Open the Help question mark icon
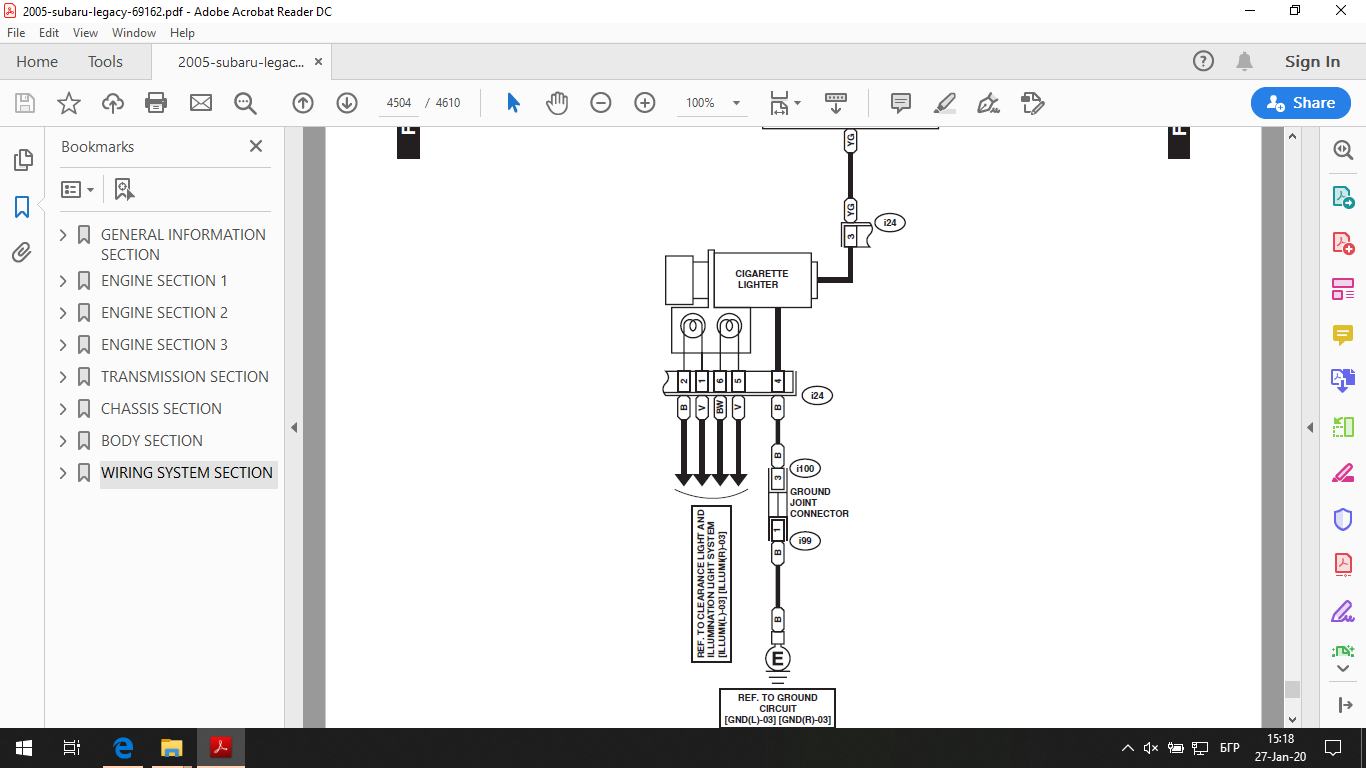The height and width of the screenshot is (768, 1366). (1203, 61)
